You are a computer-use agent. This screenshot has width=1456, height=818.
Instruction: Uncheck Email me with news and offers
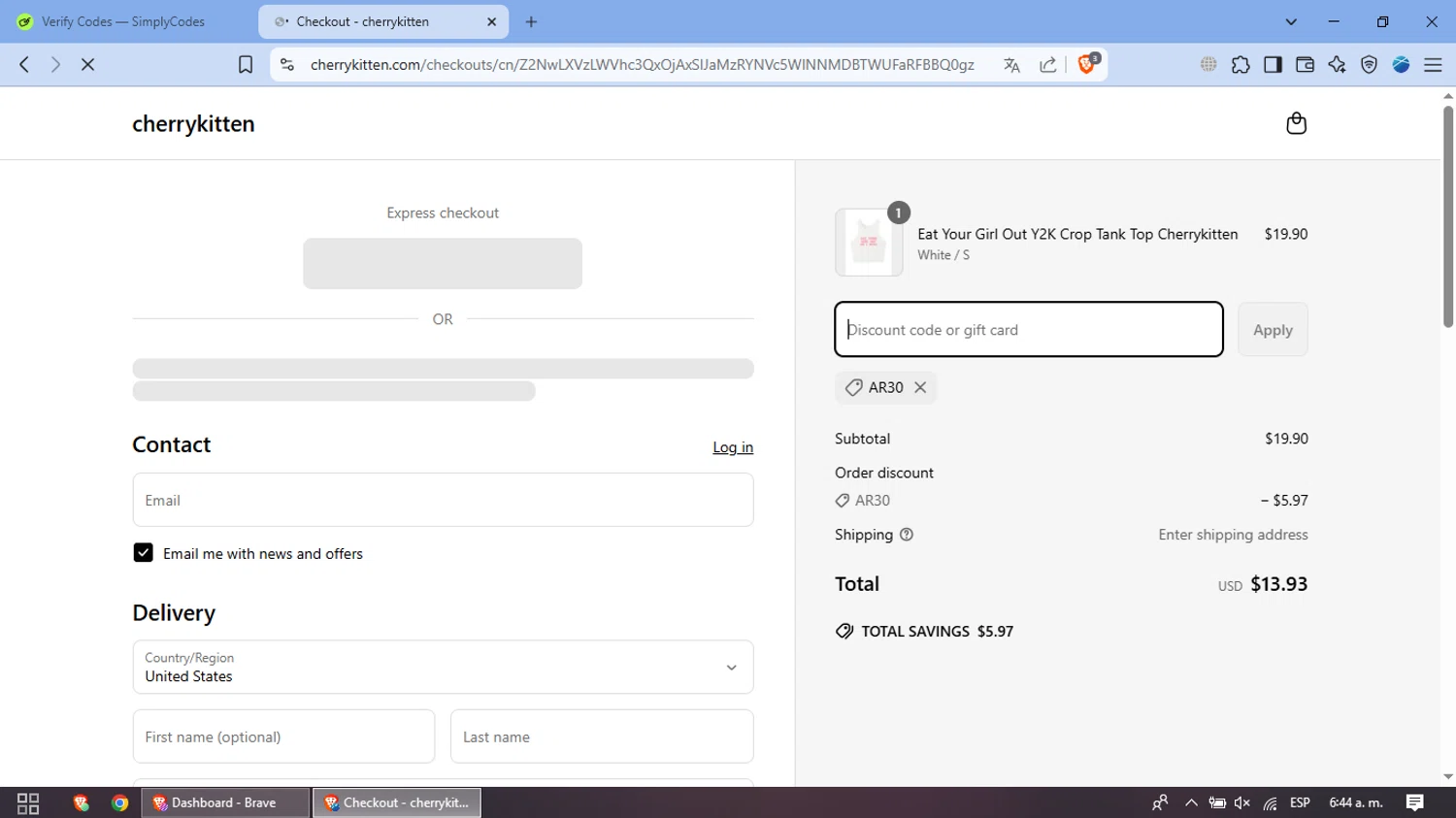143,553
